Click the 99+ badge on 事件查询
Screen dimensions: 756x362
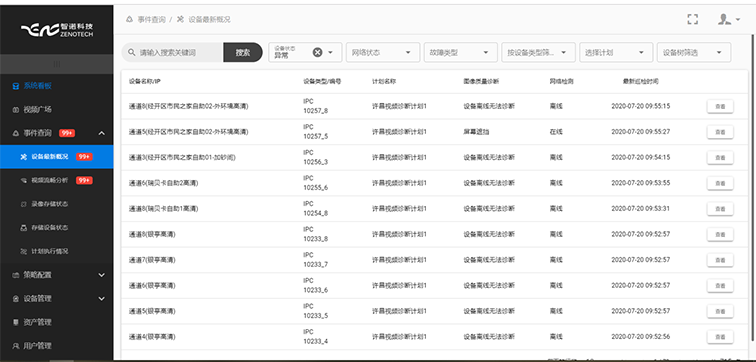coord(67,133)
